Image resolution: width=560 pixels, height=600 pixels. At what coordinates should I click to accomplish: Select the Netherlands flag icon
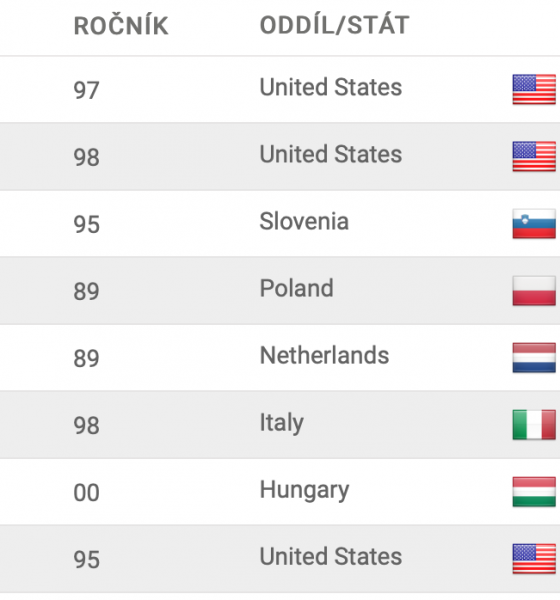534,357
